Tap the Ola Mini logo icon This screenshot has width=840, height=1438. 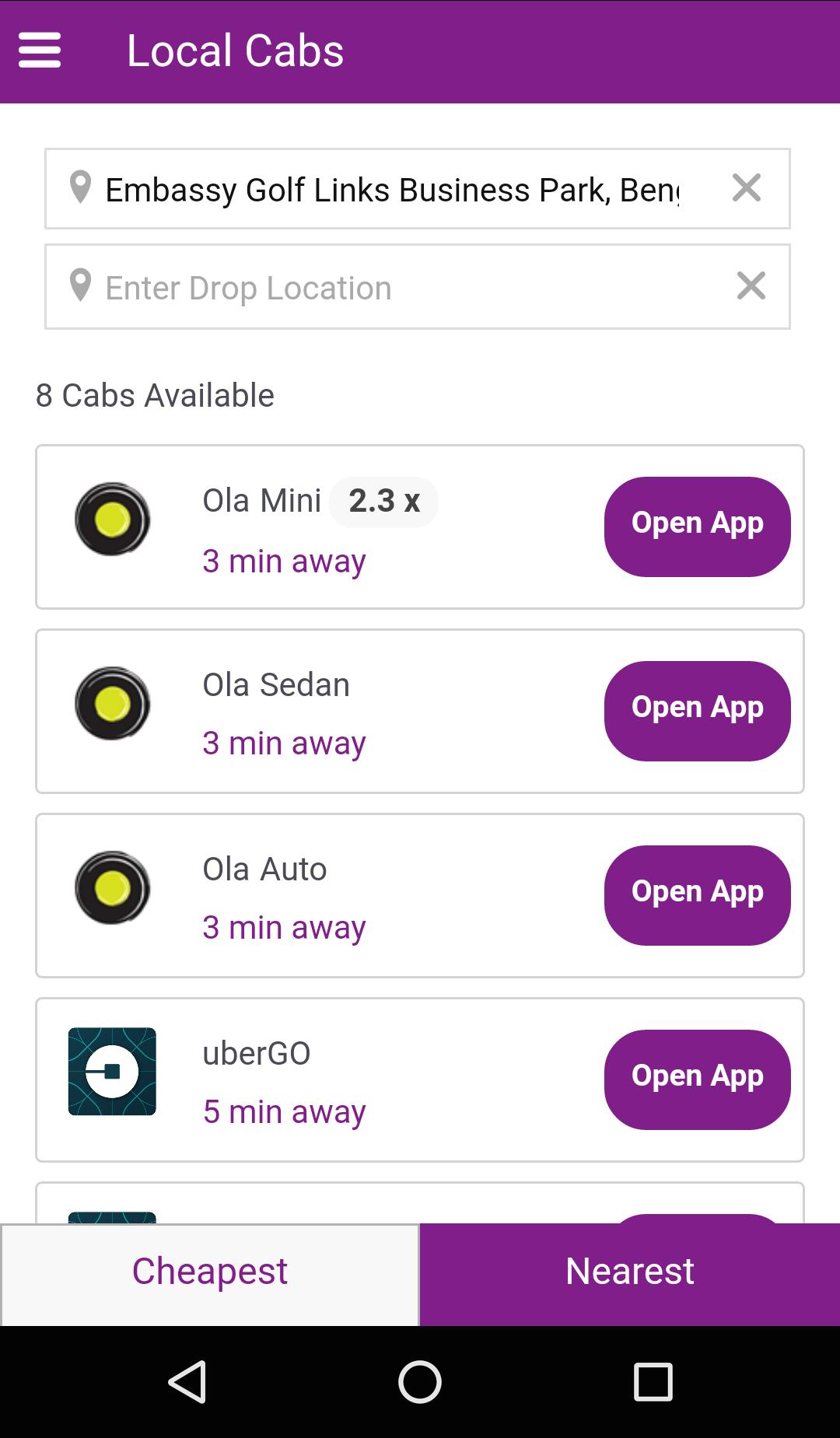tap(112, 519)
